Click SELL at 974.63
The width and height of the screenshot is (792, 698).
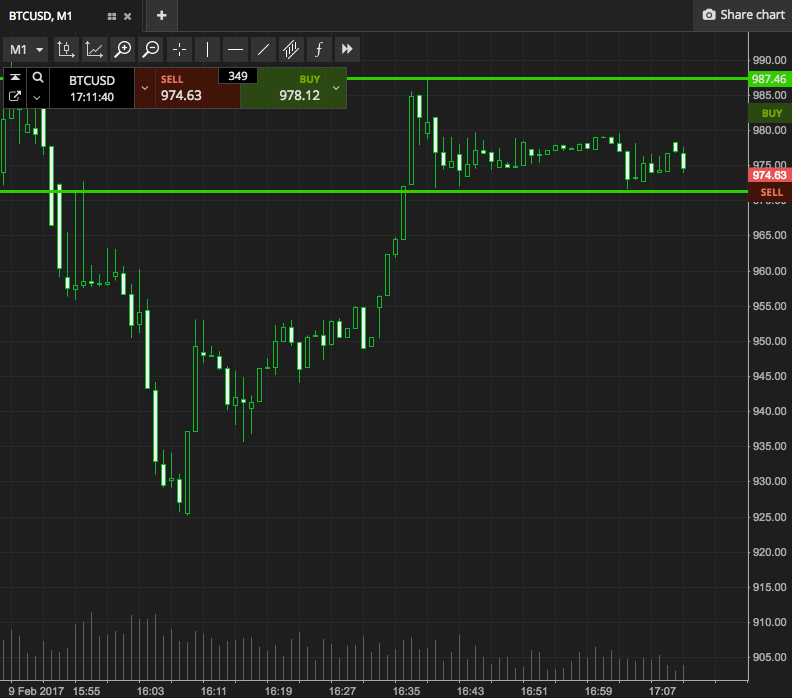click(x=190, y=88)
